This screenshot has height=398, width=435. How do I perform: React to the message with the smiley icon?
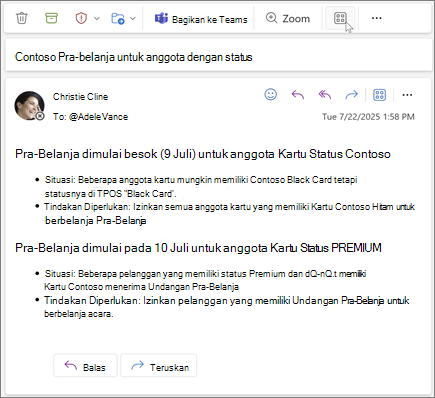[x=271, y=95]
